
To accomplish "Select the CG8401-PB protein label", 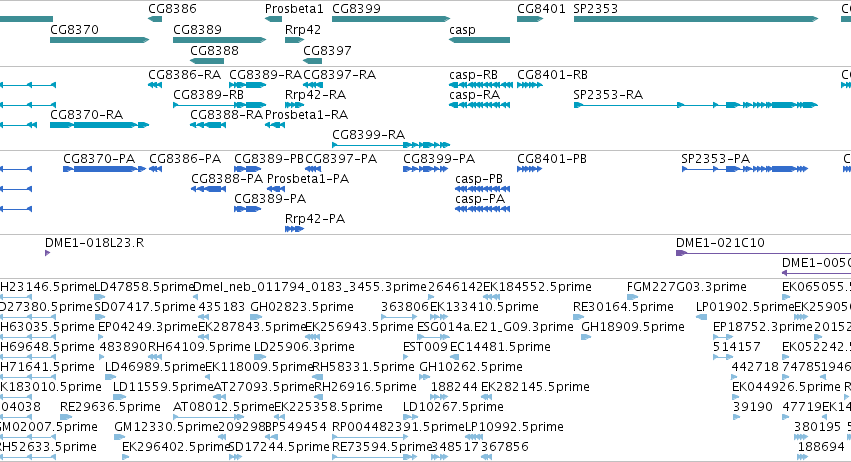I will (552, 159).
